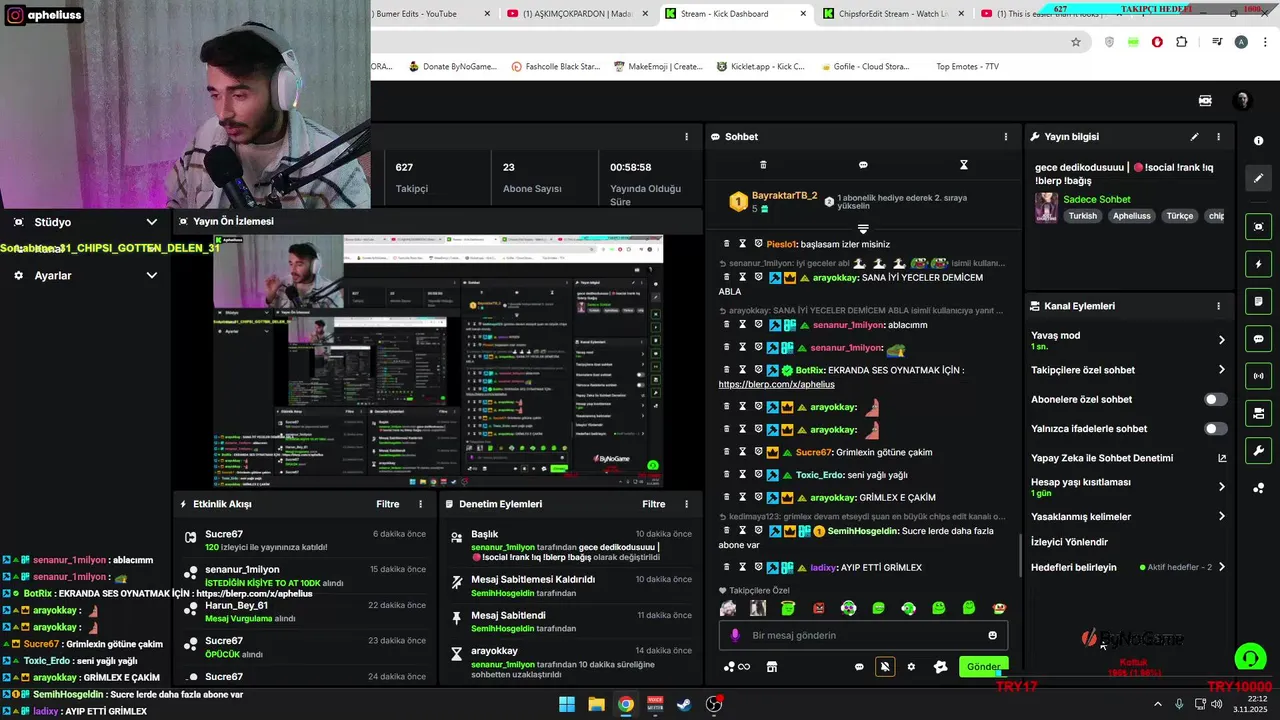Viewport: 1280px width, 720px height.
Task: Toggle Yalnızca ifadelerle sohbet switch
Action: 1215,429
